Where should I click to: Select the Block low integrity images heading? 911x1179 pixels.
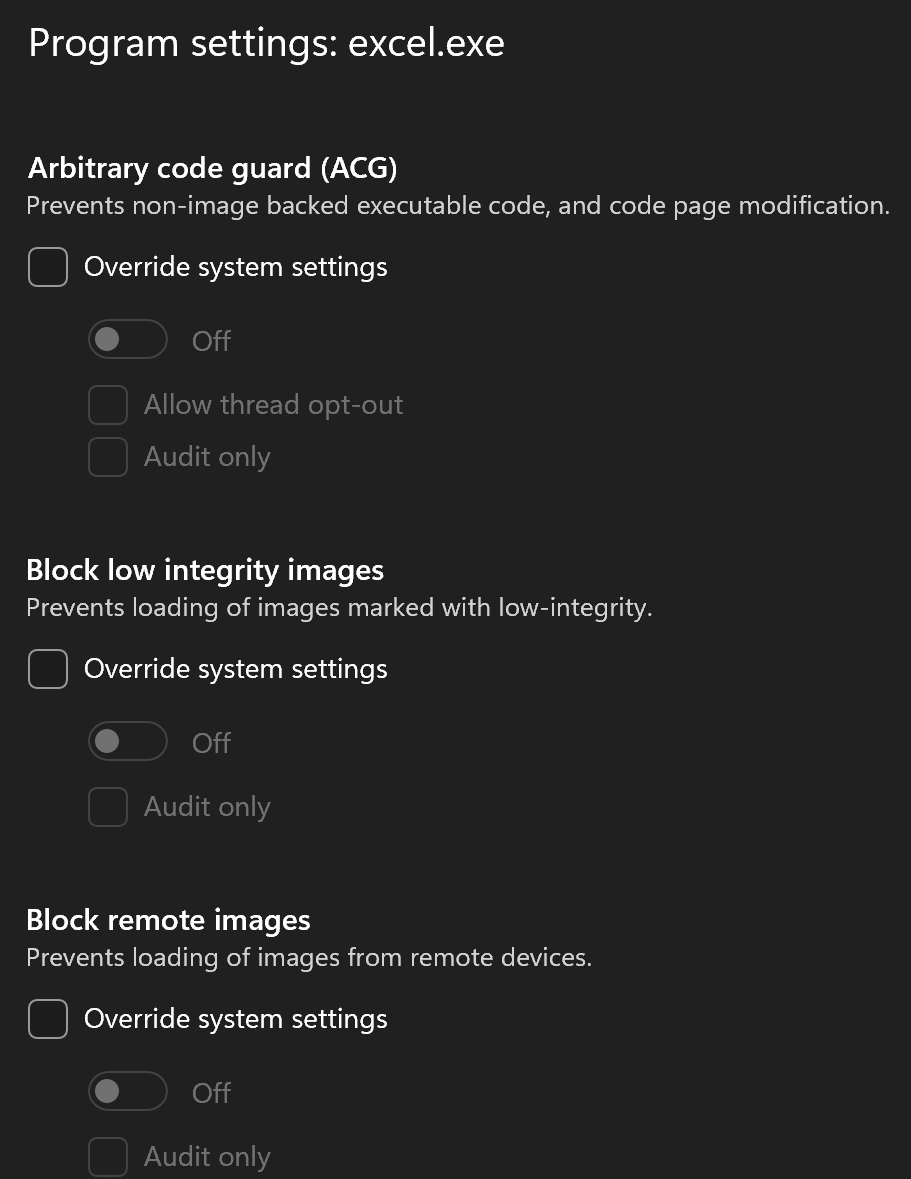(x=205, y=570)
